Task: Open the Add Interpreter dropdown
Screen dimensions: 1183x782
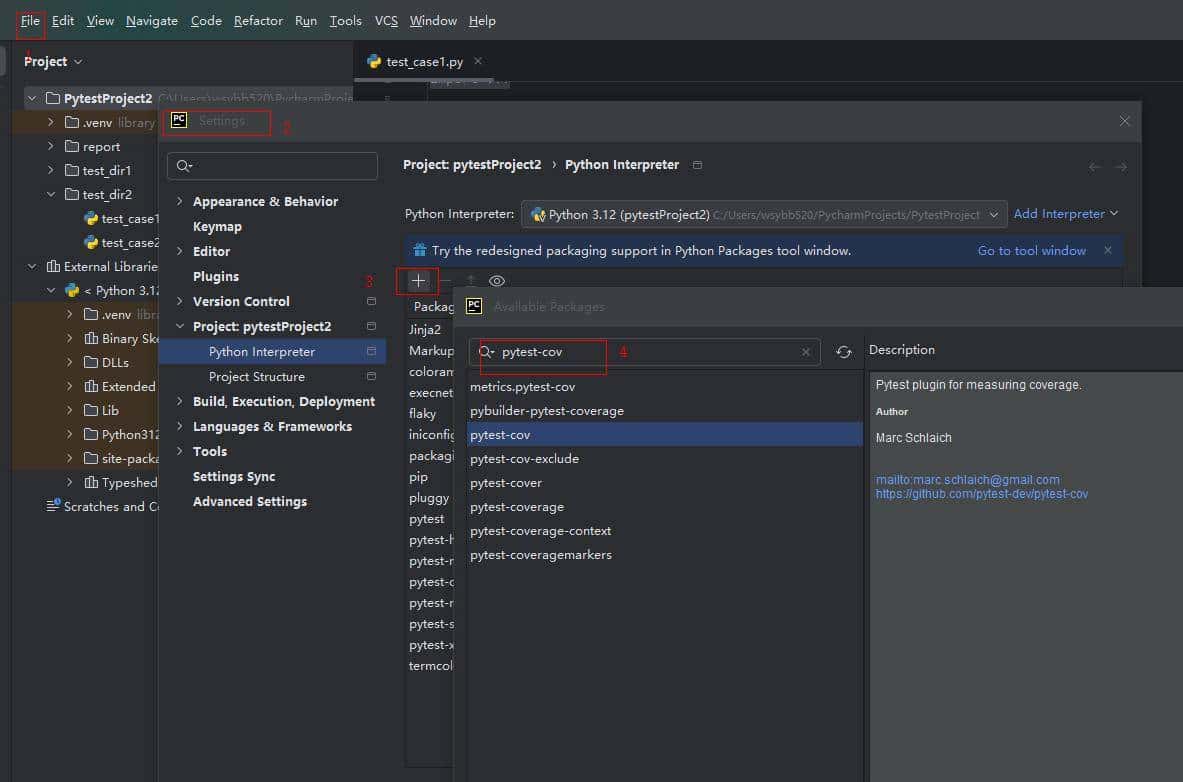Action: (1065, 214)
